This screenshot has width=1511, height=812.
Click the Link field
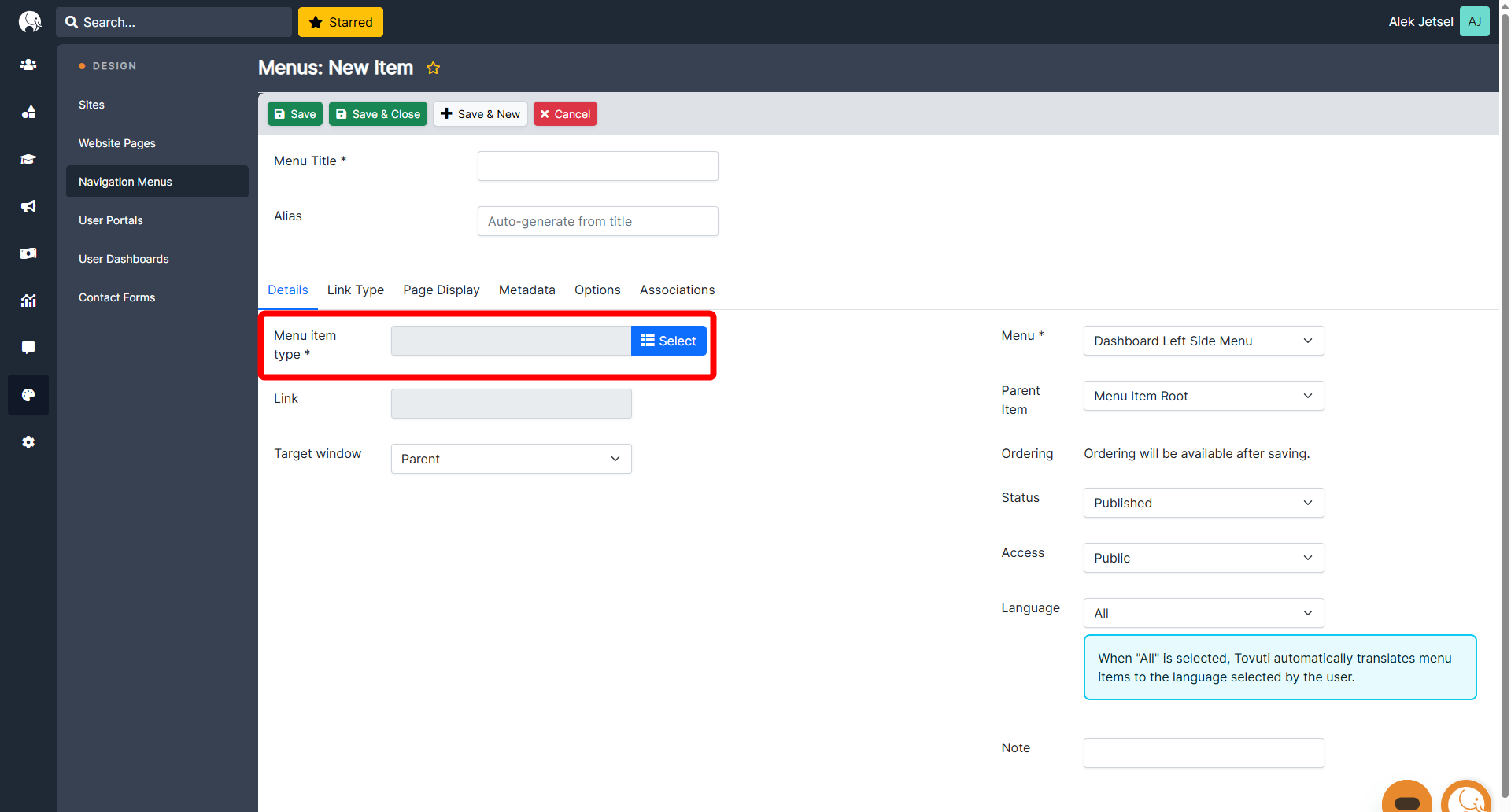point(511,404)
